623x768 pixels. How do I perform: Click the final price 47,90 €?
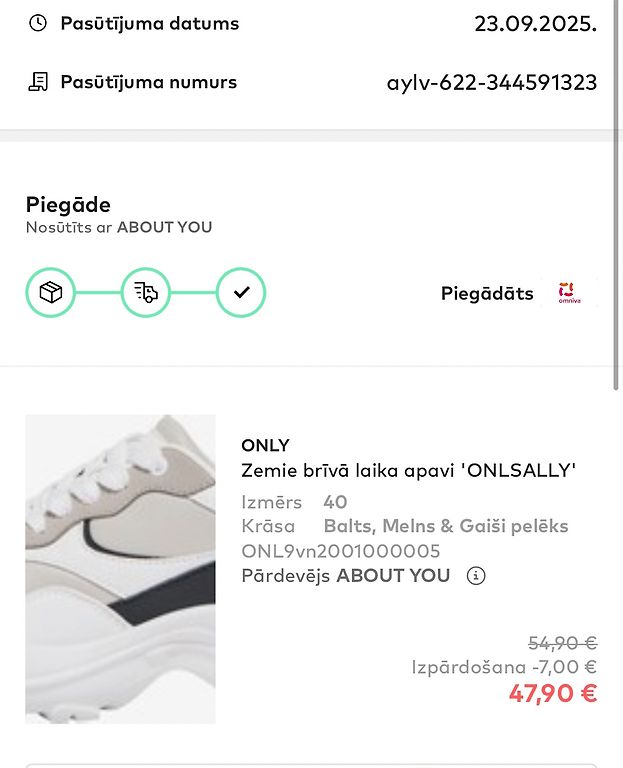pyautogui.click(x=552, y=694)
